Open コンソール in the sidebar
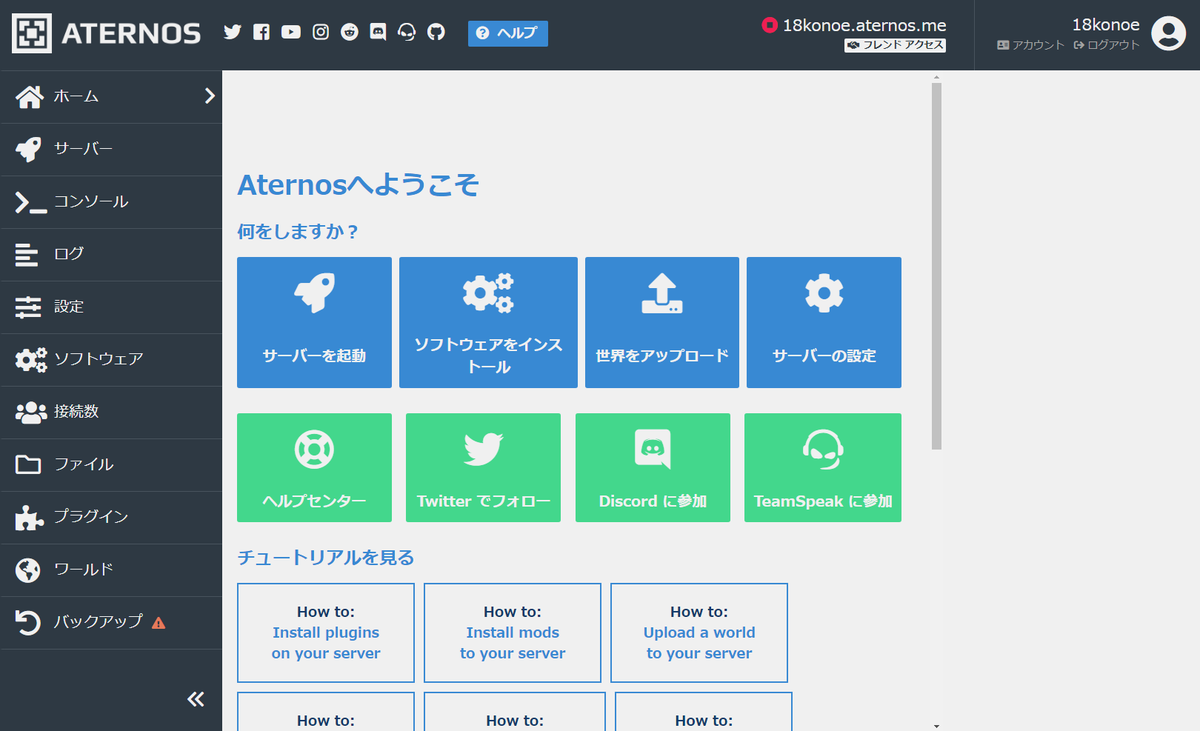 111,202
